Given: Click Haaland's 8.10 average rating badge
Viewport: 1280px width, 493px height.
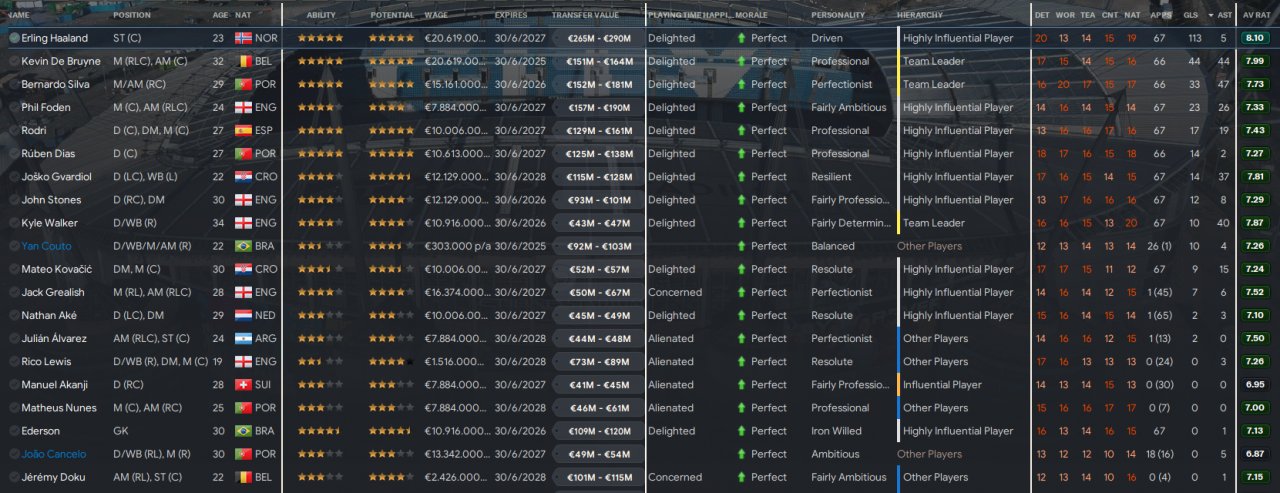Looking at the screenshot, I should pos(1254,38).
